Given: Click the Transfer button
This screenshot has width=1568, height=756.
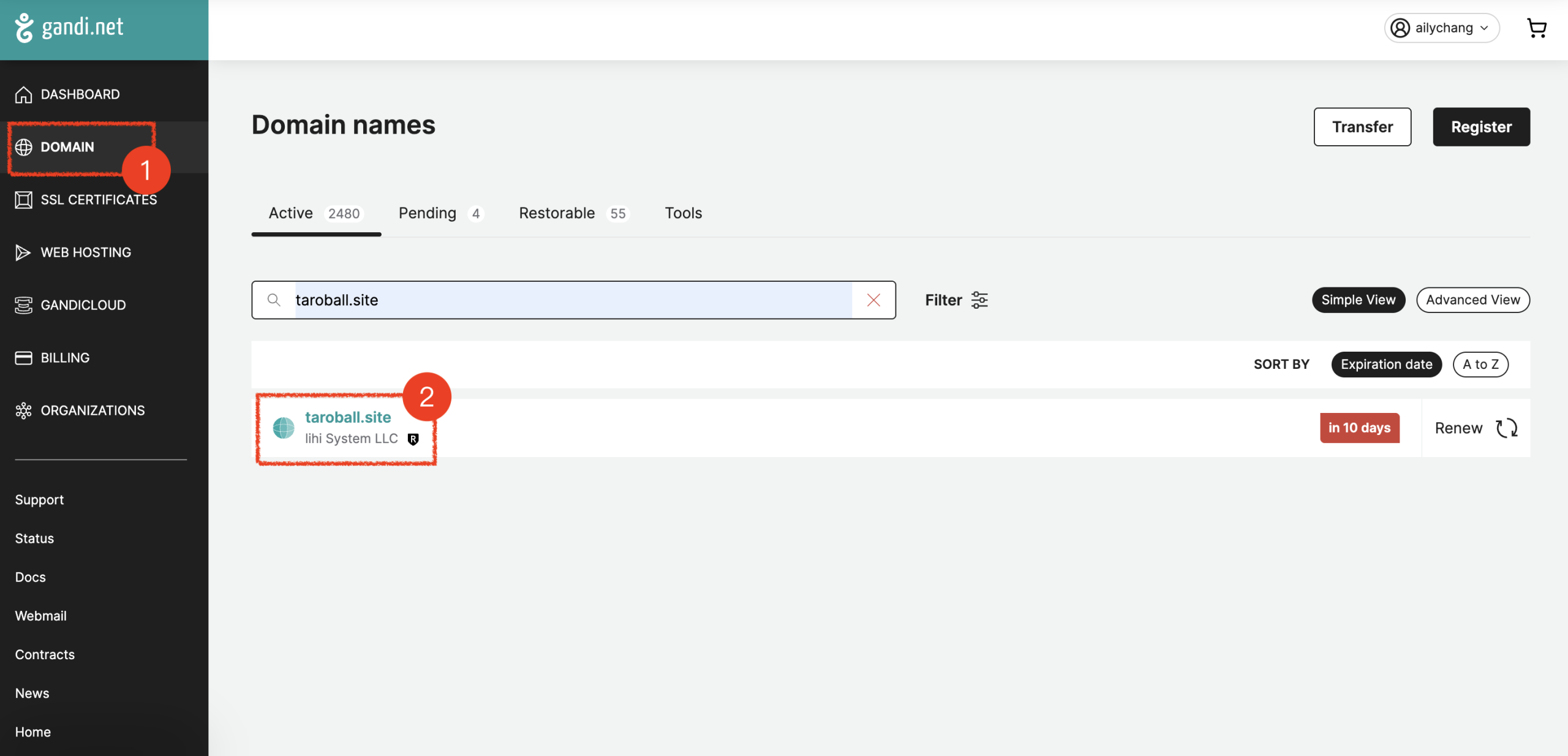Looking at the screenshot, I should click(x=1362, y=127).
